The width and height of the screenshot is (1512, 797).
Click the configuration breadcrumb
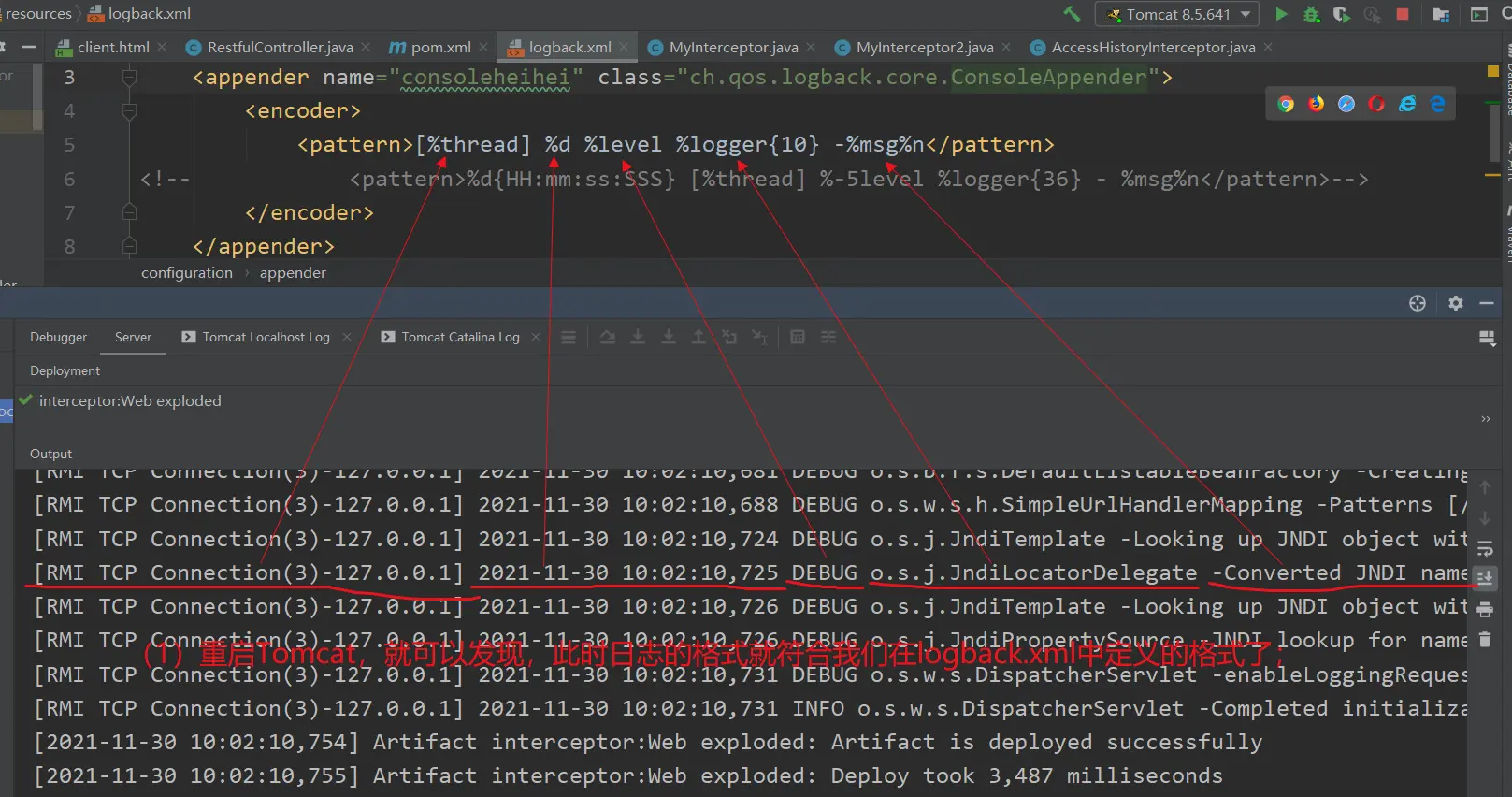(187, 273)
